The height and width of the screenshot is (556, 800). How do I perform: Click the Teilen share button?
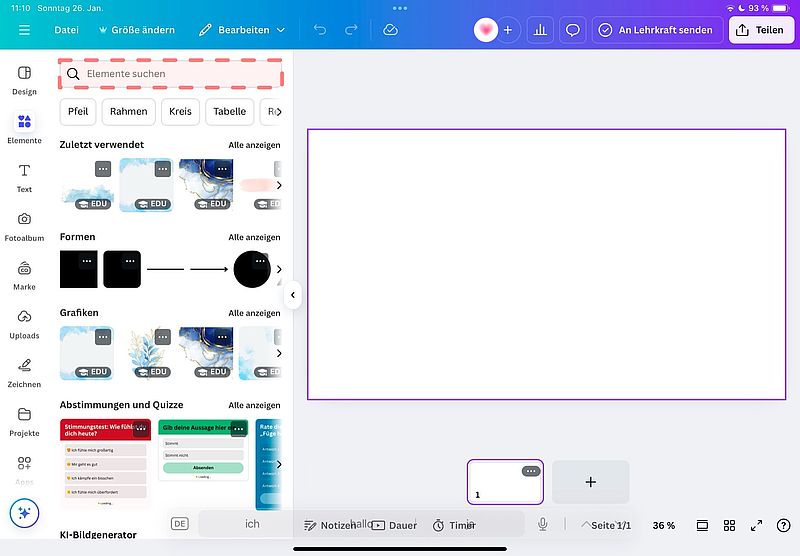[x=759, y=30]
